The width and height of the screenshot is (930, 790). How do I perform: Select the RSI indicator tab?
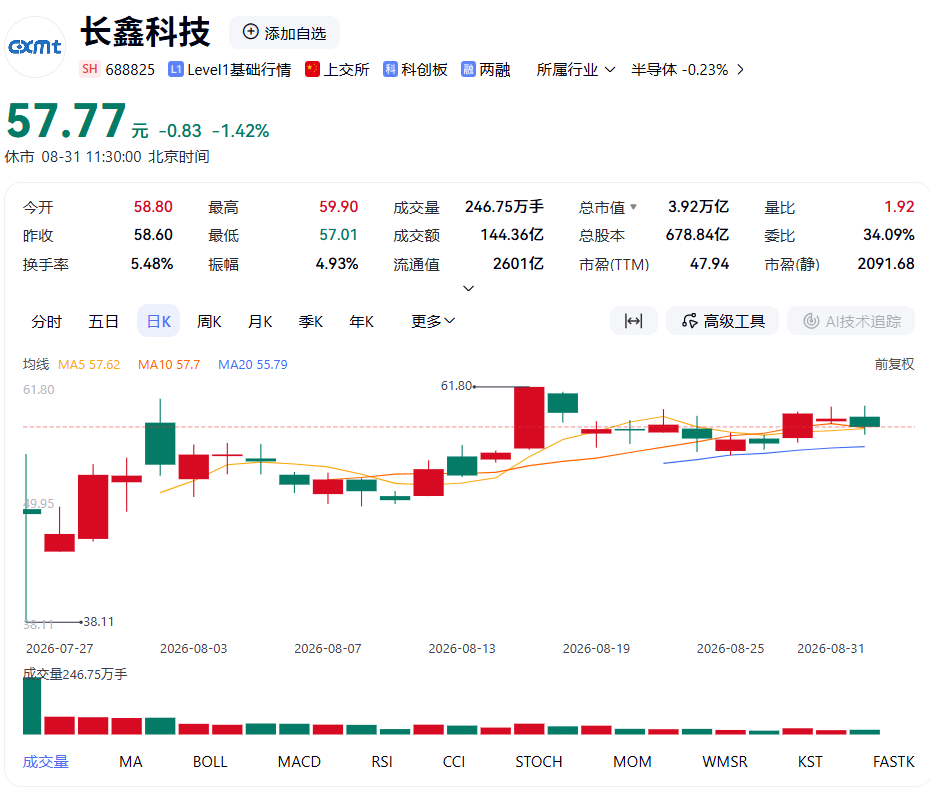point(382,762)
